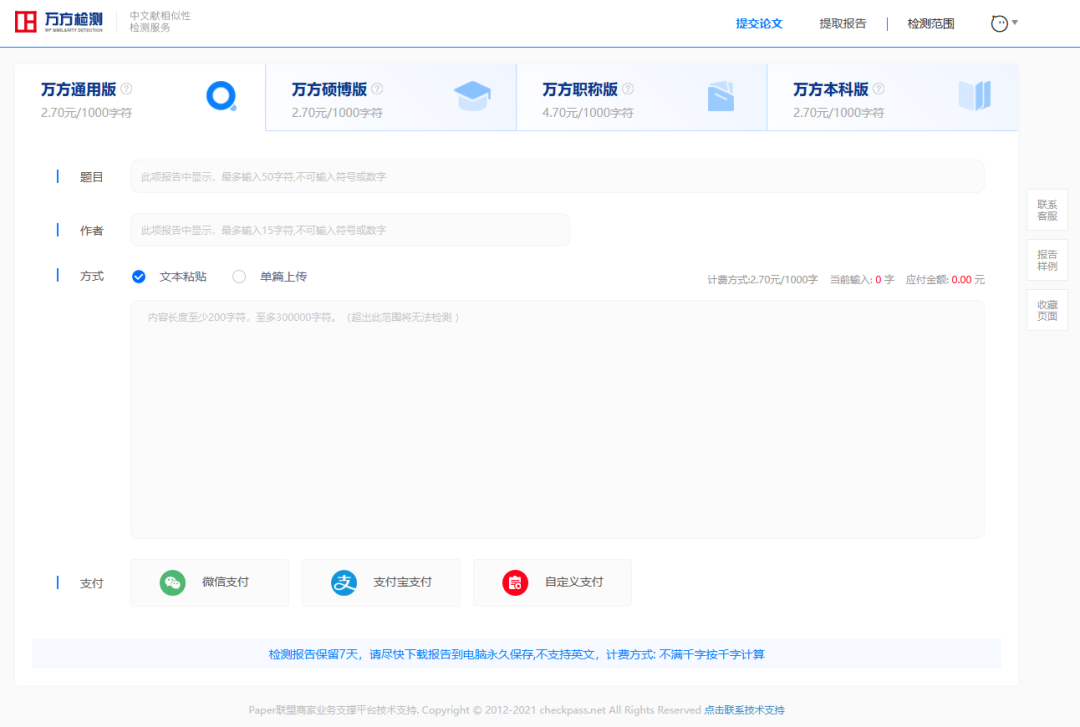This screenshot has height=727, width=1080.
Task: Click the help icon beside 万方职称版
Action: pos(628,89)
